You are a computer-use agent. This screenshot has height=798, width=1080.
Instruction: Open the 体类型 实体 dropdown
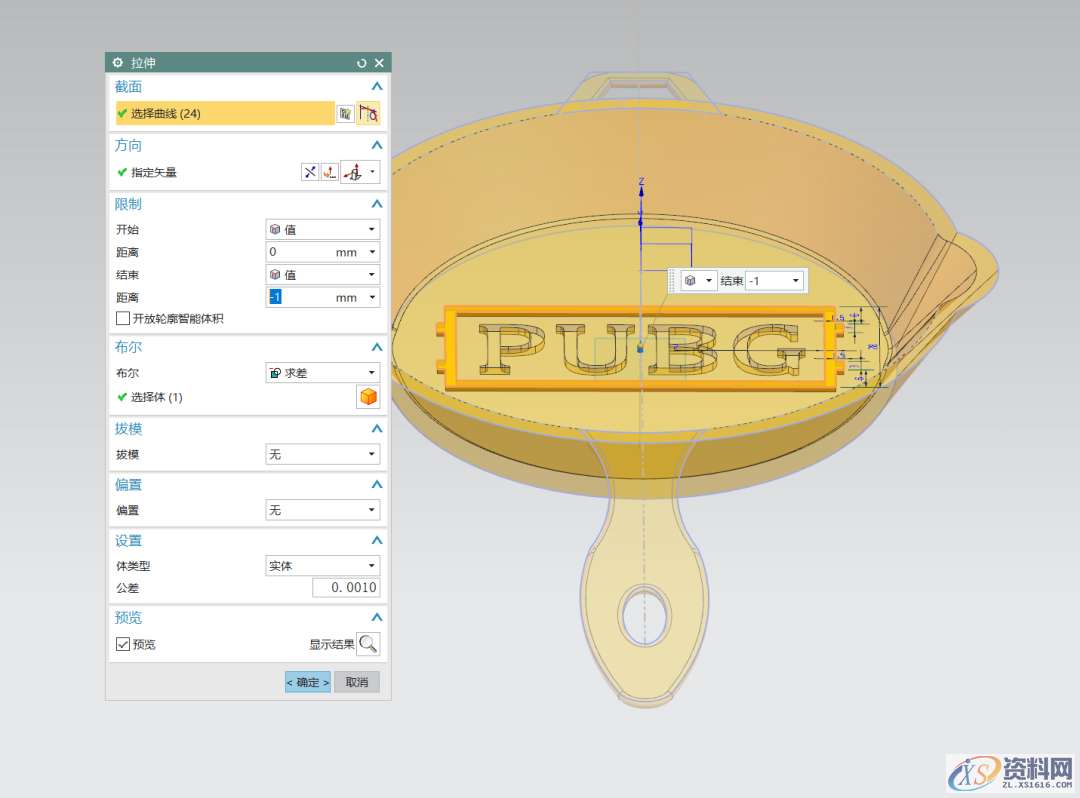(322, 566)
